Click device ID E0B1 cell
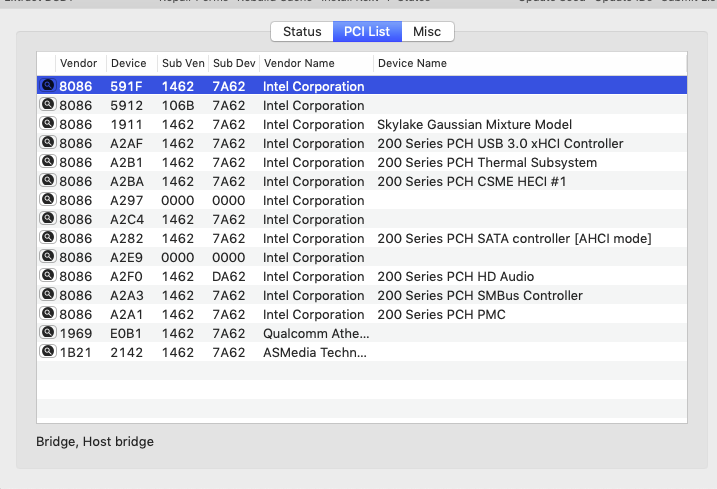 [x=126, y=333]
